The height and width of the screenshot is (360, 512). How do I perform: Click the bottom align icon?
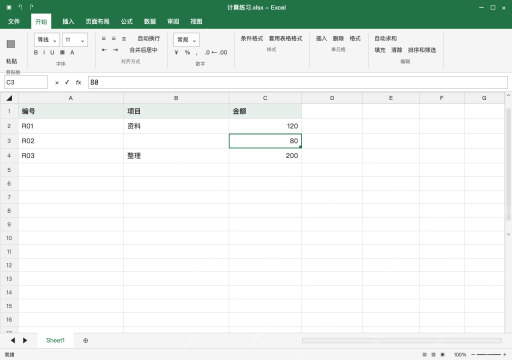coord(124,39)
